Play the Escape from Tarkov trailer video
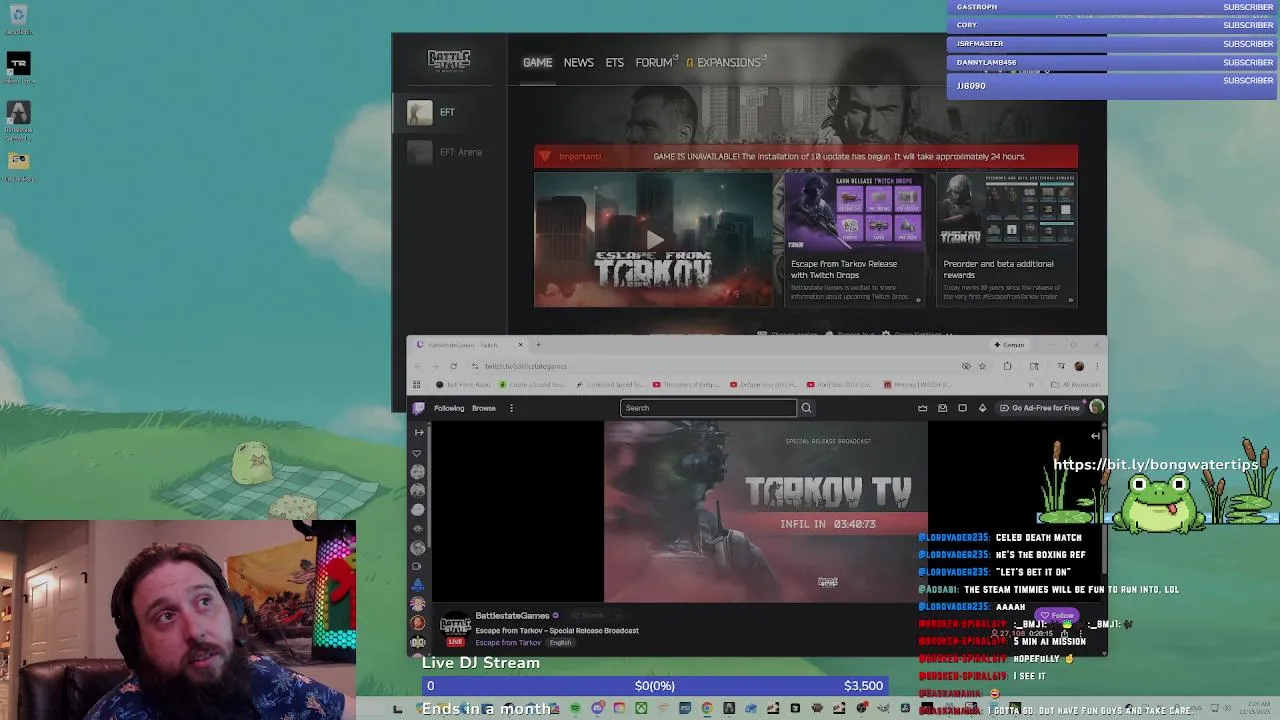Screen dimensions: 1280x720 click(653, 240)
